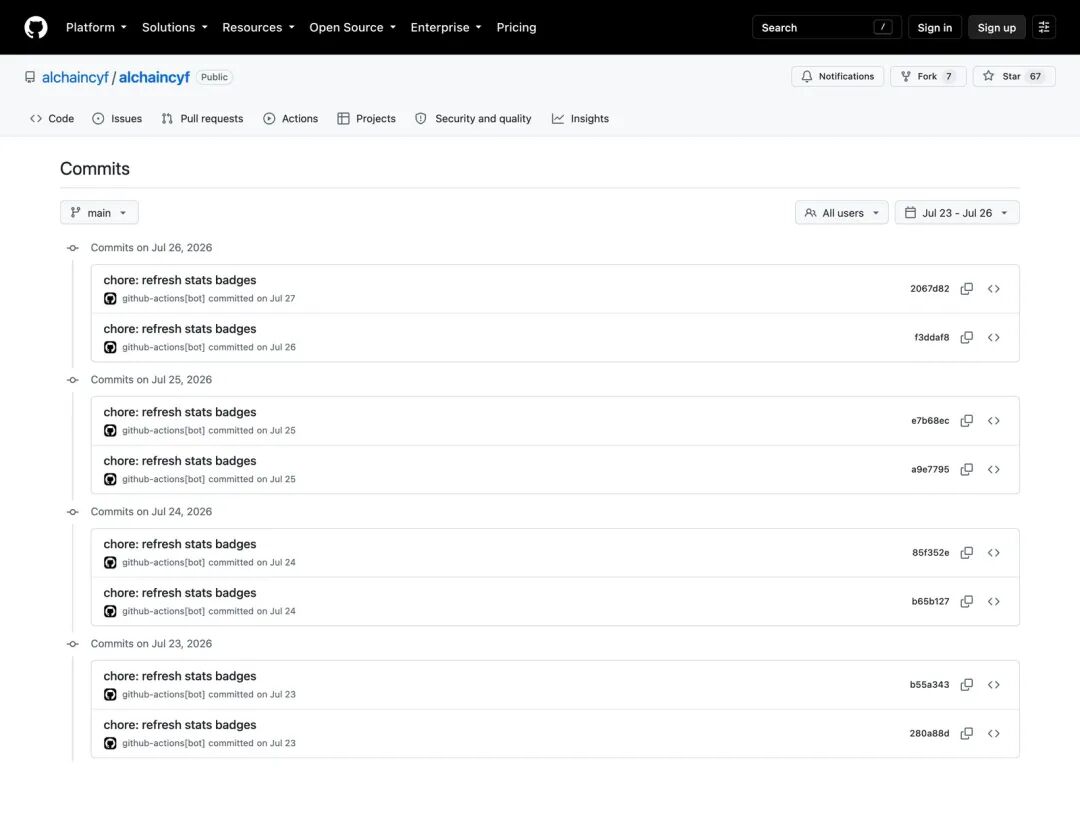Browse repository at commit e7b68ec
1080x825 pixels.
993,421
